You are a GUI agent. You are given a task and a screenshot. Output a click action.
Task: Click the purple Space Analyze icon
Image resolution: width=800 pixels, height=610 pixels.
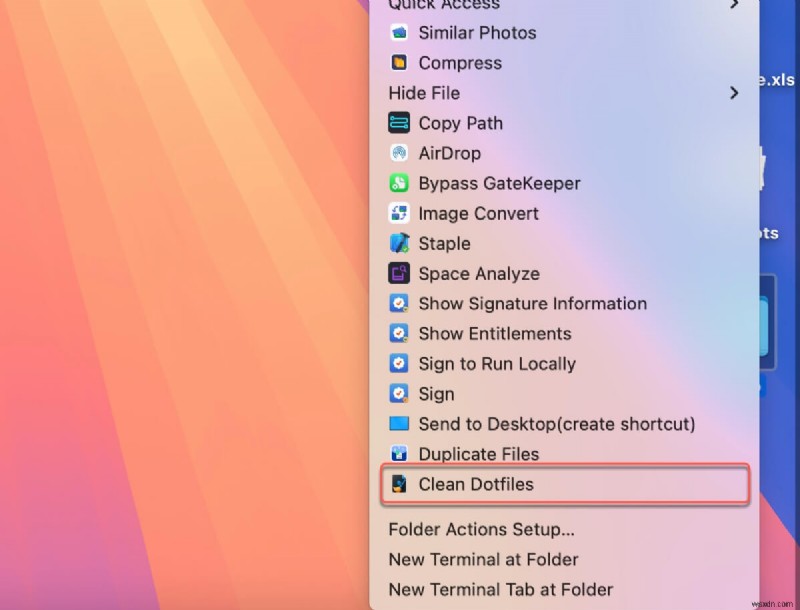[x=399, y=273]
